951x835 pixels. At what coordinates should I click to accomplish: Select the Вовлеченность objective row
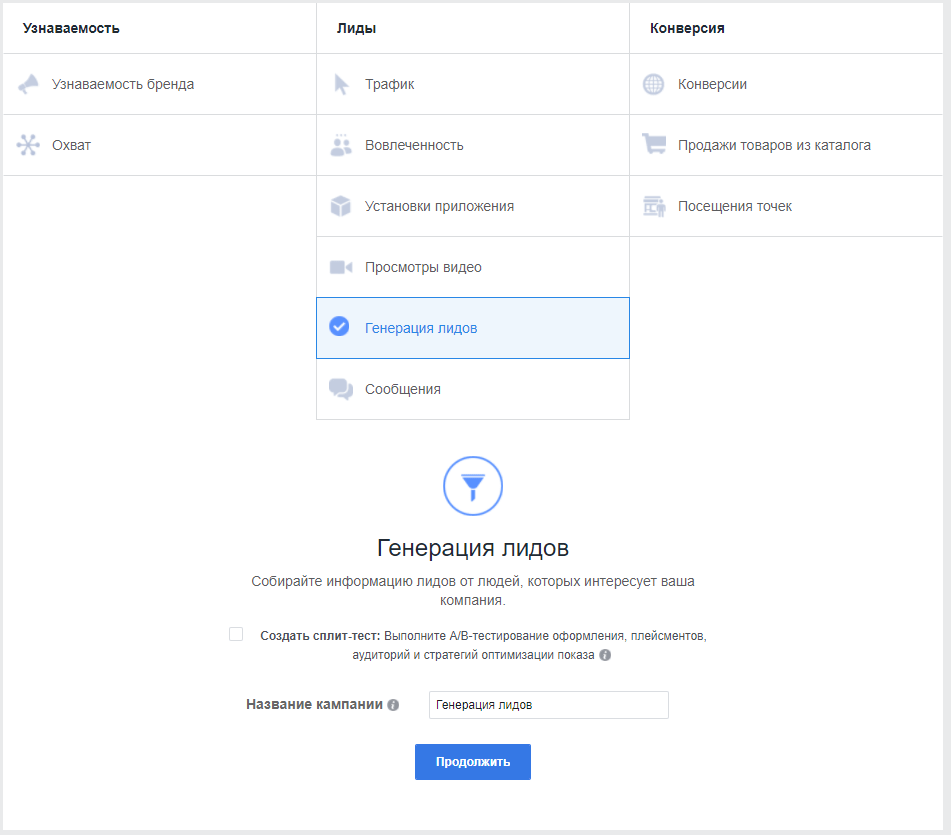click(472, 144)
